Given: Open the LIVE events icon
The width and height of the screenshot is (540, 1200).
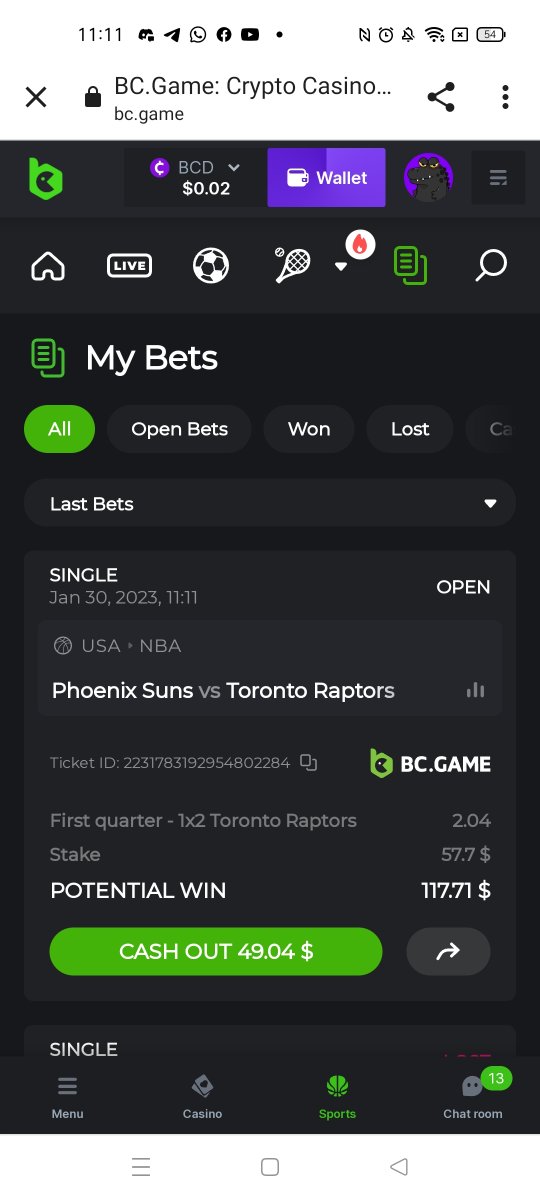Looking at the screenshot, I should pos(129,266).
